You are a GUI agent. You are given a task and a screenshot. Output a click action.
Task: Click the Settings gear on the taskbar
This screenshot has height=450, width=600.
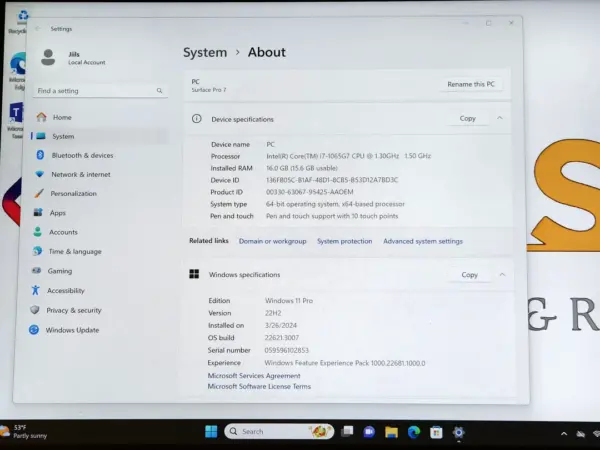click(458, 432)
